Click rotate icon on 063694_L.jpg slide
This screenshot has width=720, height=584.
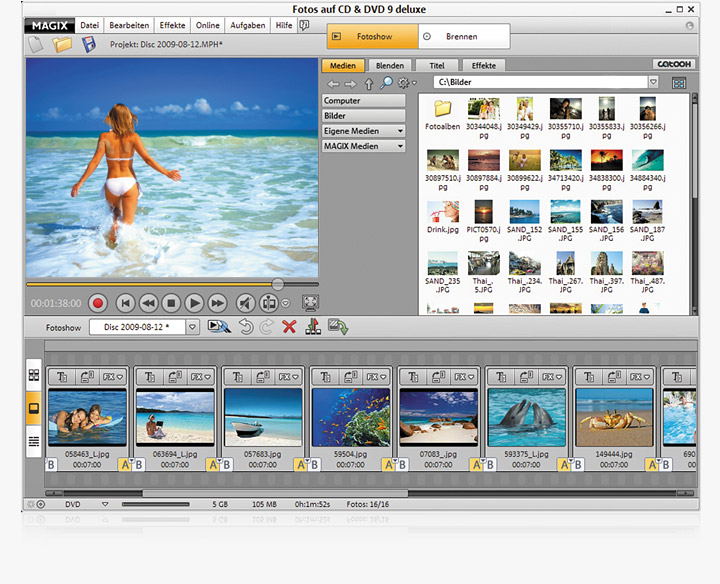(x=174, y=376)
